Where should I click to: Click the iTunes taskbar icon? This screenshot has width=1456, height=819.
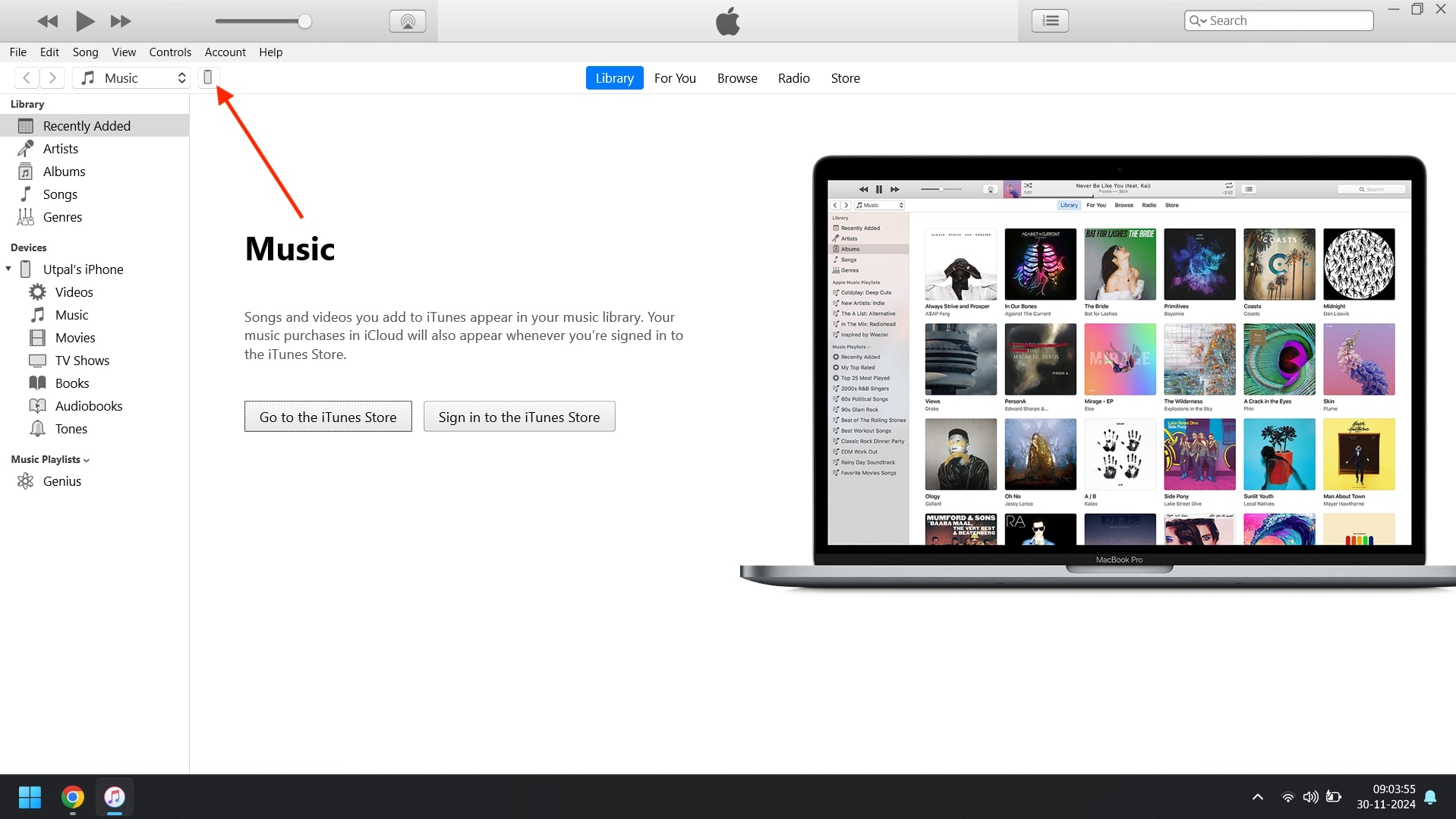pos(115,797)
